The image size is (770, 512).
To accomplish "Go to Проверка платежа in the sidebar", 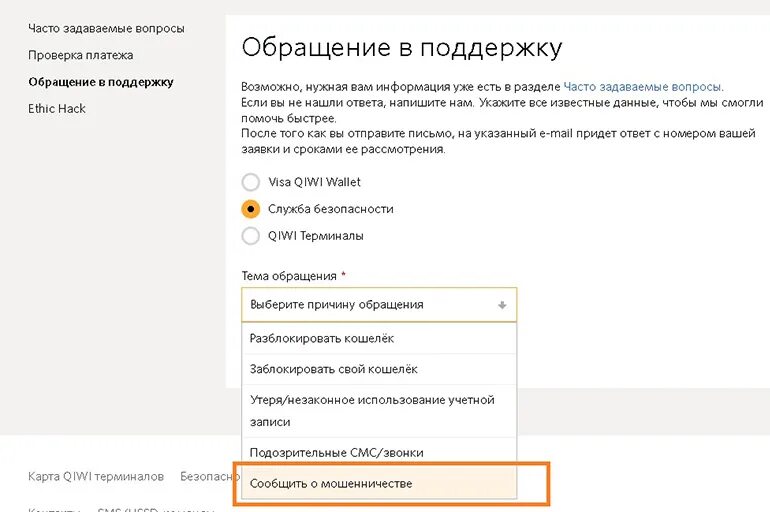I will 81,55.
